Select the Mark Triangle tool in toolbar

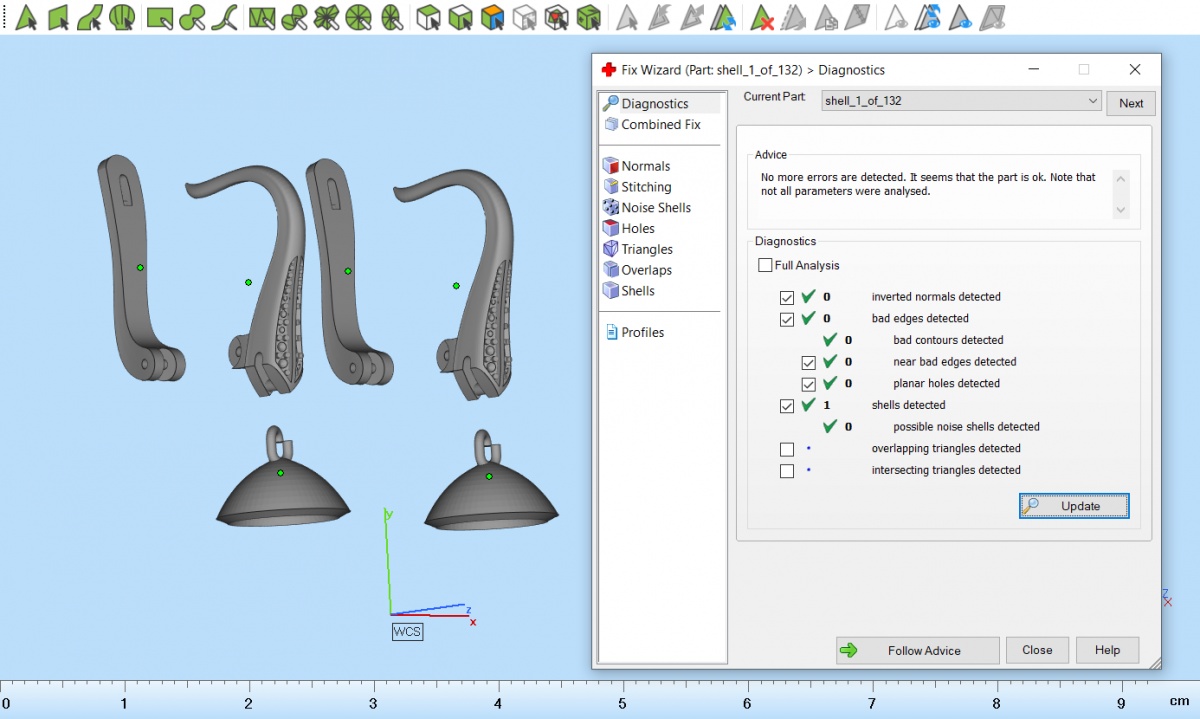tap(27, 17)
